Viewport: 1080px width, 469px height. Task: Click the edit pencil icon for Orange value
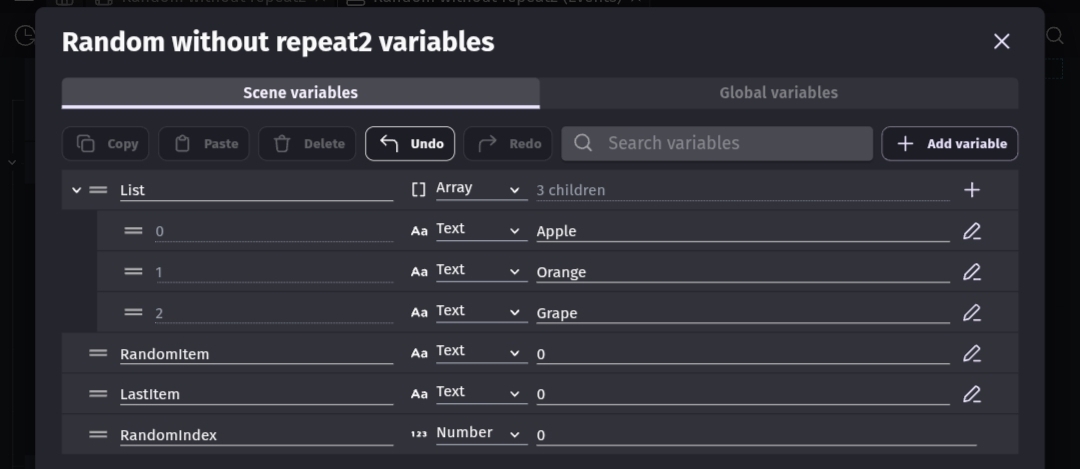[971, 272]
